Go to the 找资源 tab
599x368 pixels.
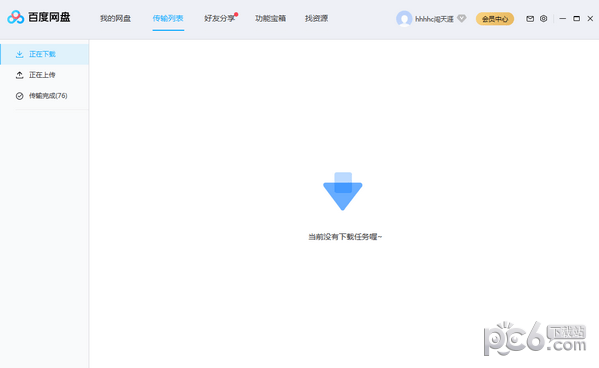316,18
